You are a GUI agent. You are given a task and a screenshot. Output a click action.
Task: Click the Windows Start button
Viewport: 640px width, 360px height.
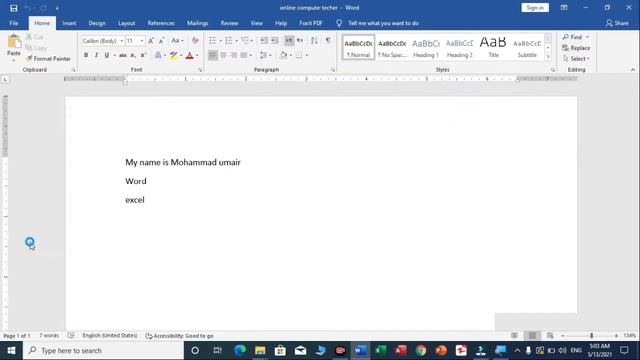tap(11, 350)
